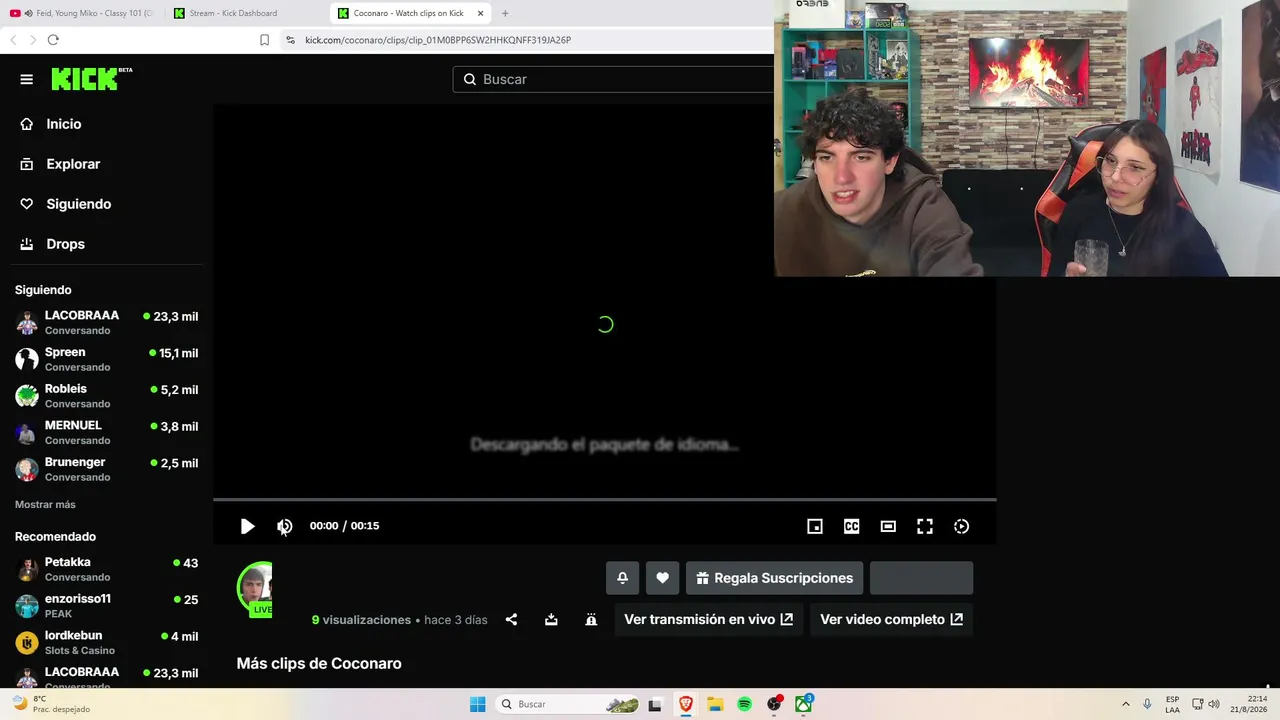Close the Coconaro clips tab
This screenshot has width=1280, height=720.
click(x=481, y=13)
